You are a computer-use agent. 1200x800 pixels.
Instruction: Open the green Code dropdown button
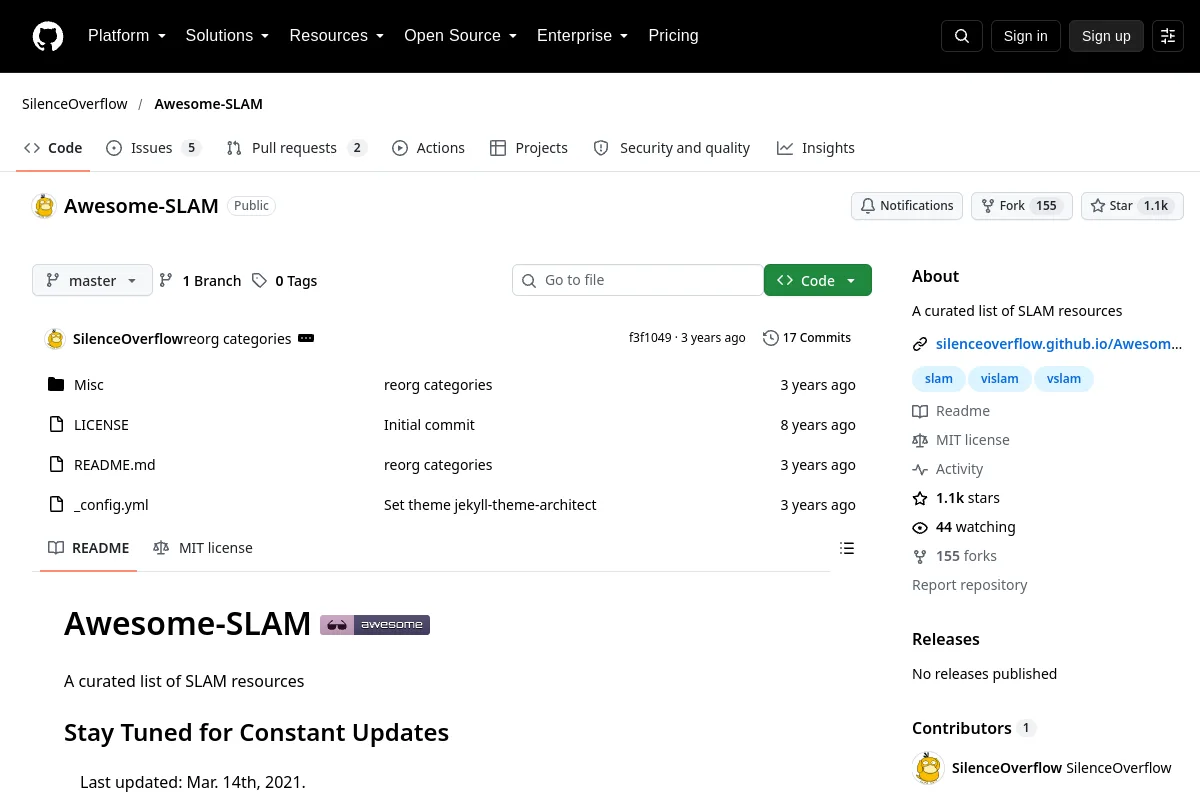click(x=818, y=281)
